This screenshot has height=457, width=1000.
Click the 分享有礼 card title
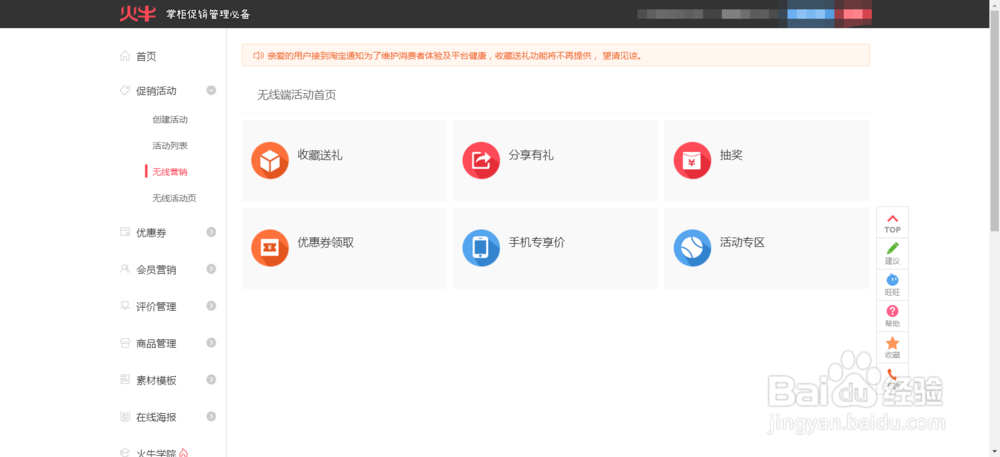pyautogui.click(x=531, y=155)
